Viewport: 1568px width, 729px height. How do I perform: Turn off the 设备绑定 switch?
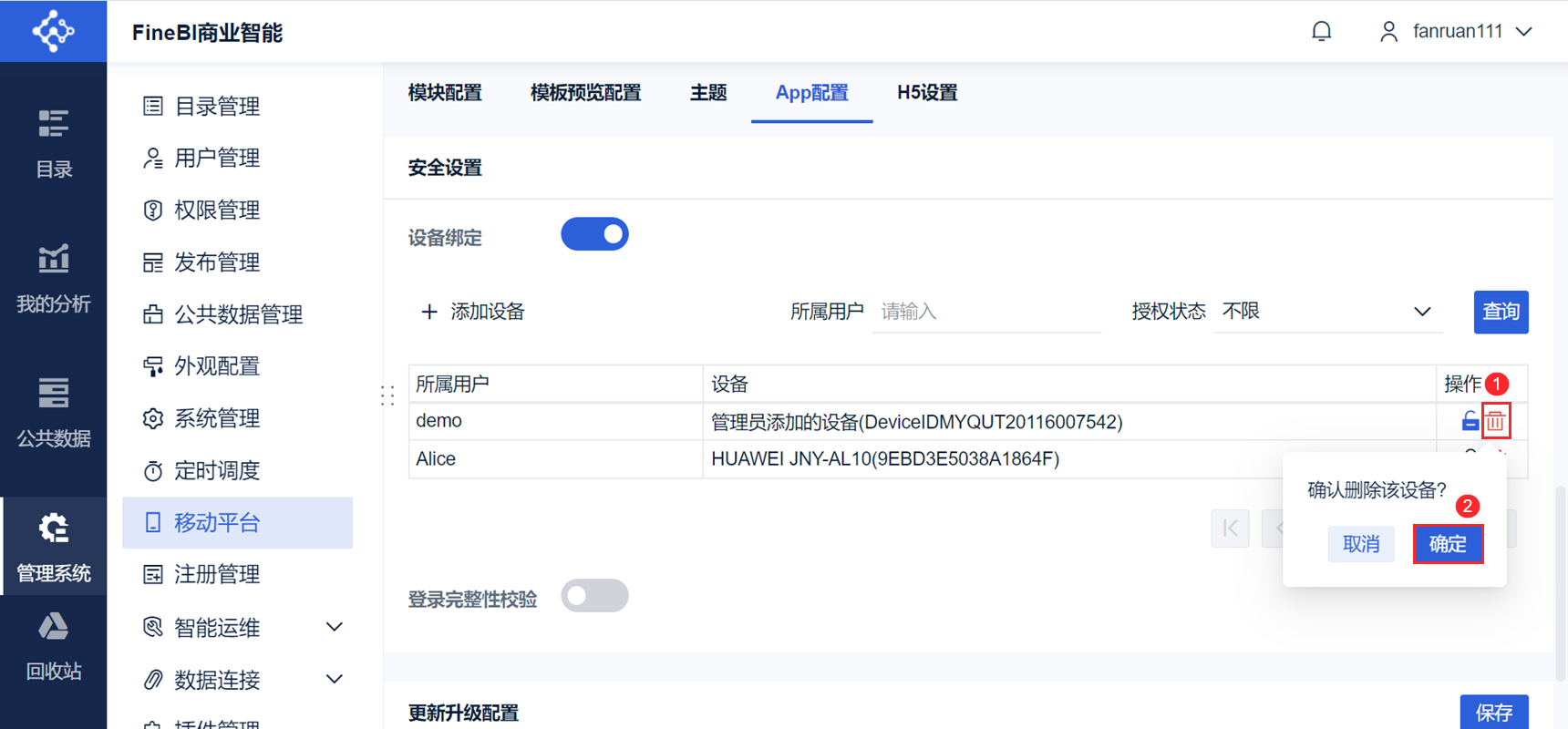point(594,234)
